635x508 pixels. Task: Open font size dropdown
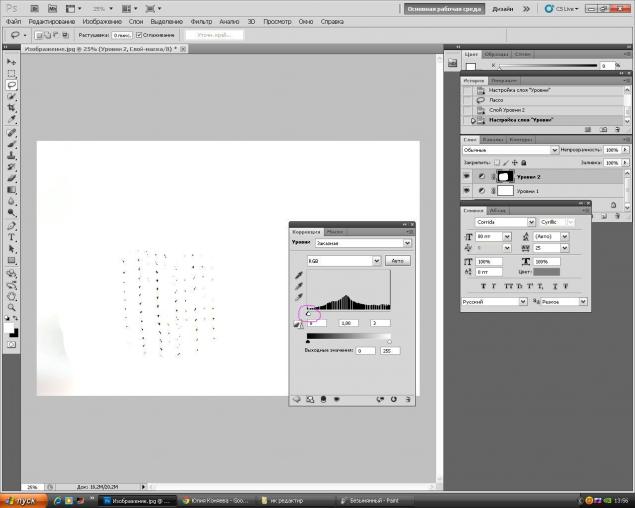tap(507, 236)
